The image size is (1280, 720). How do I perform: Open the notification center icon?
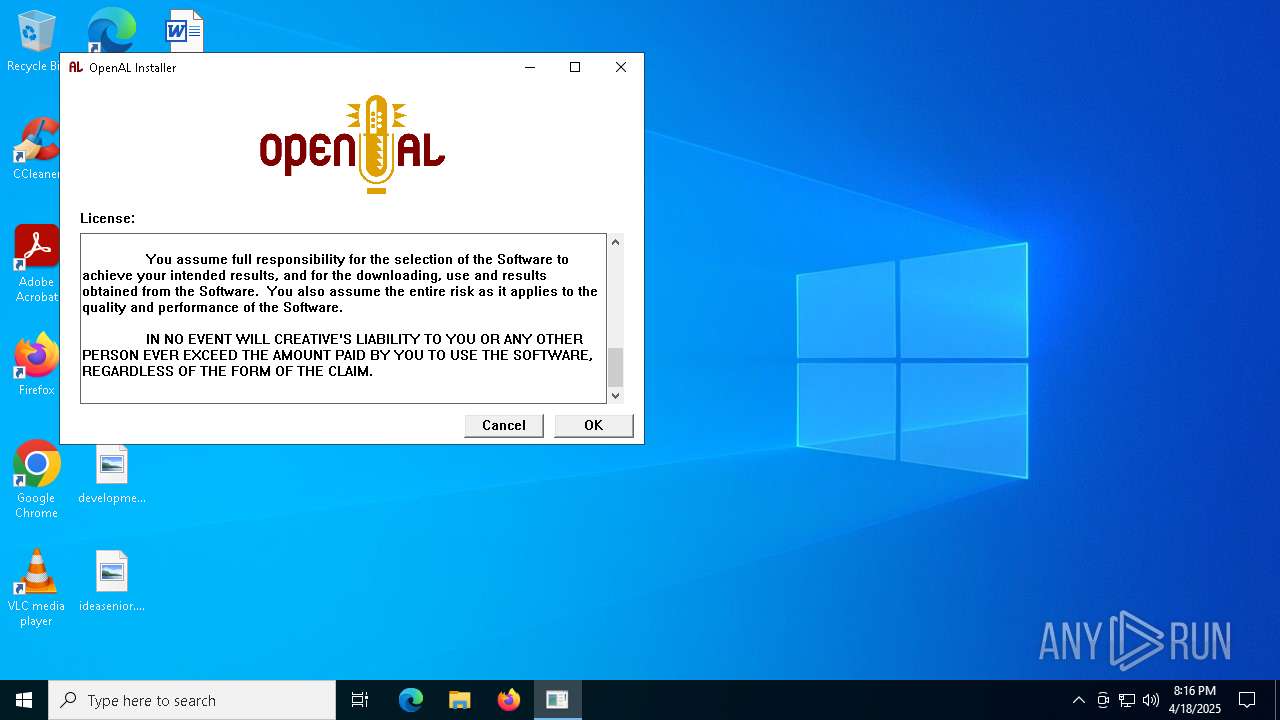click(x=1247, y=700)
